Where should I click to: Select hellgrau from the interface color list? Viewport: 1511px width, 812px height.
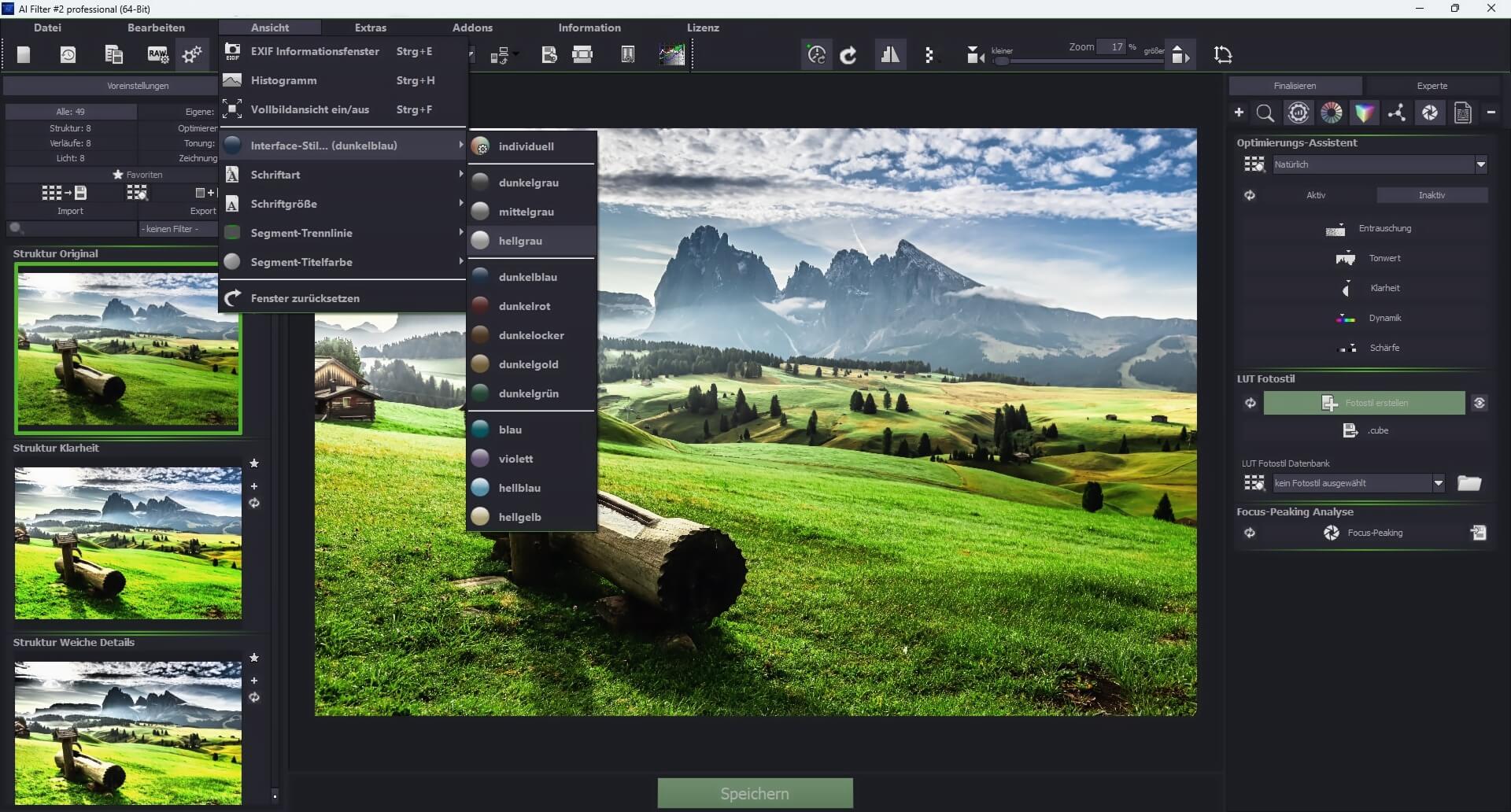[x=520, y=241]
